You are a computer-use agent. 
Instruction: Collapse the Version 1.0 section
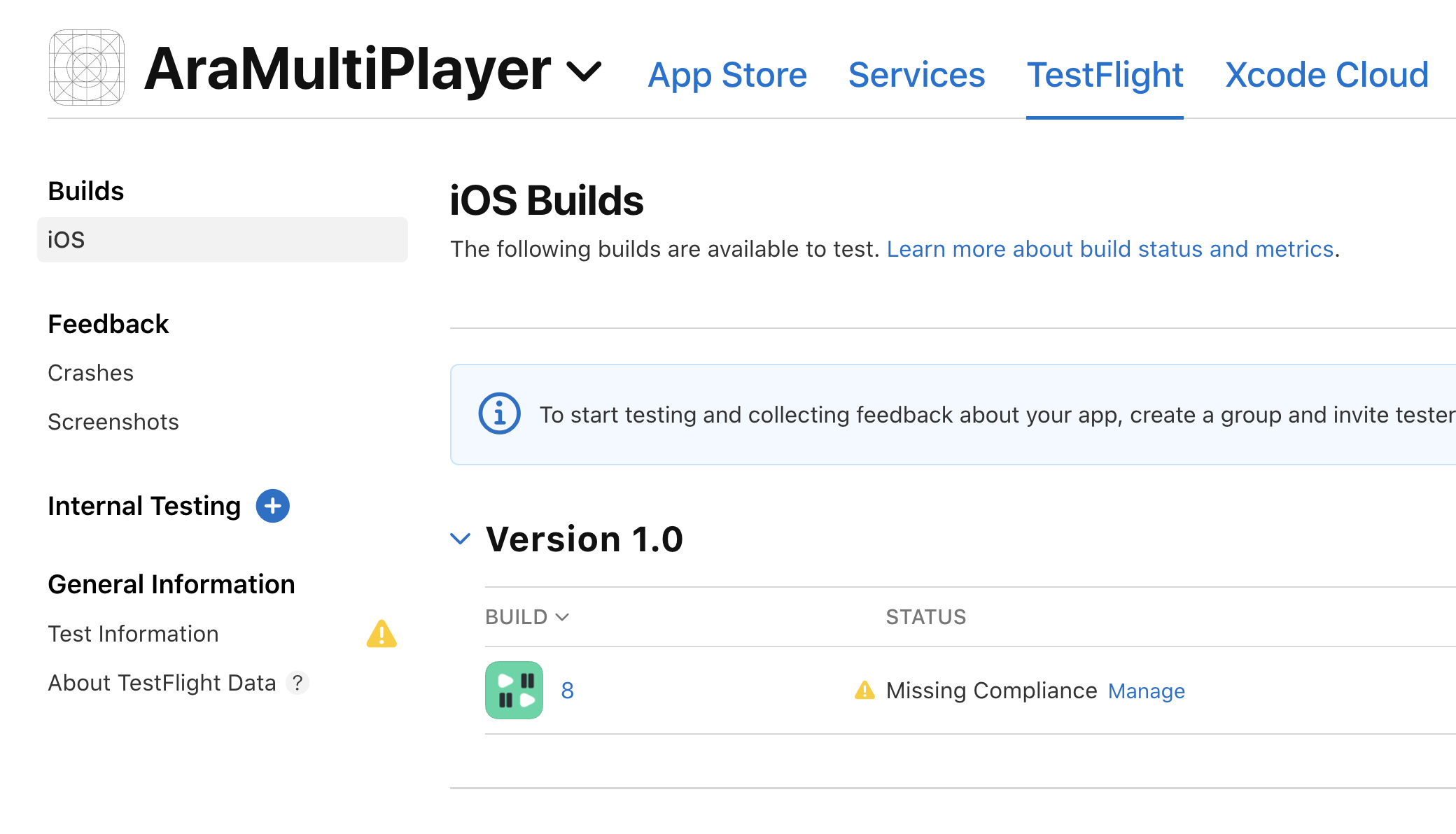(460, 539)
